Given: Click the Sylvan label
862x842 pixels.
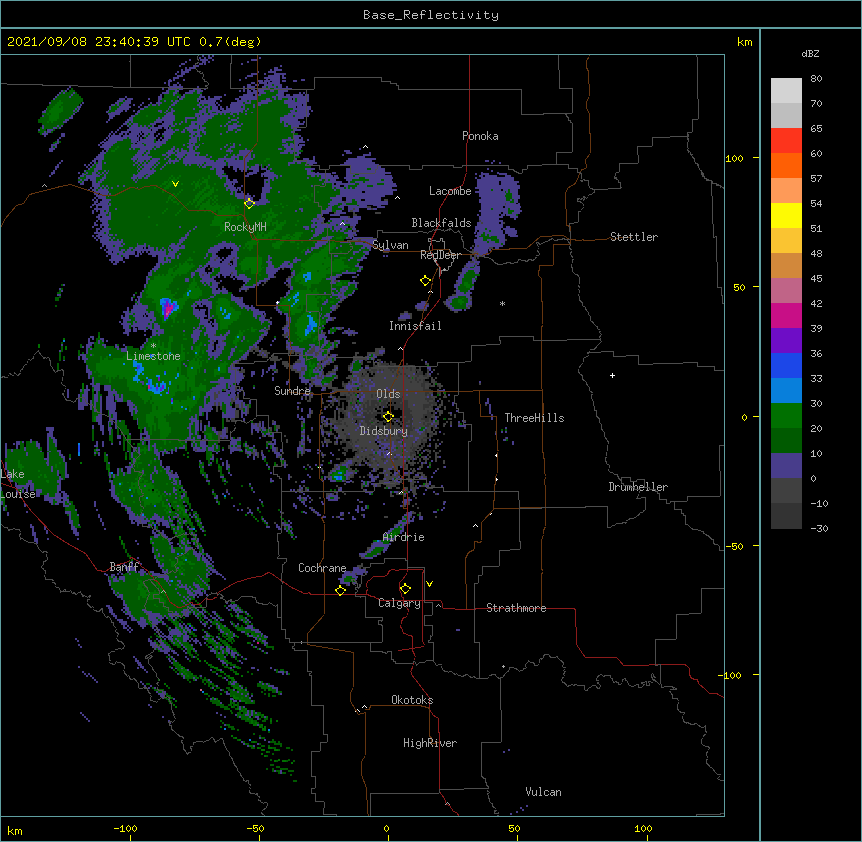Looking at the screenshot, I should (x=390, y=245).
